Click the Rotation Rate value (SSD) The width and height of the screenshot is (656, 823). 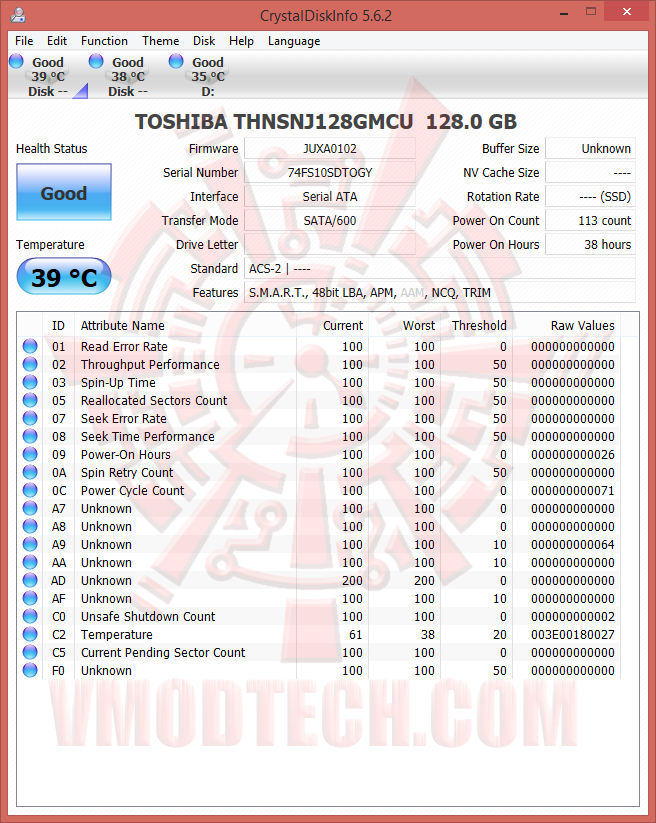click(590, 197)
